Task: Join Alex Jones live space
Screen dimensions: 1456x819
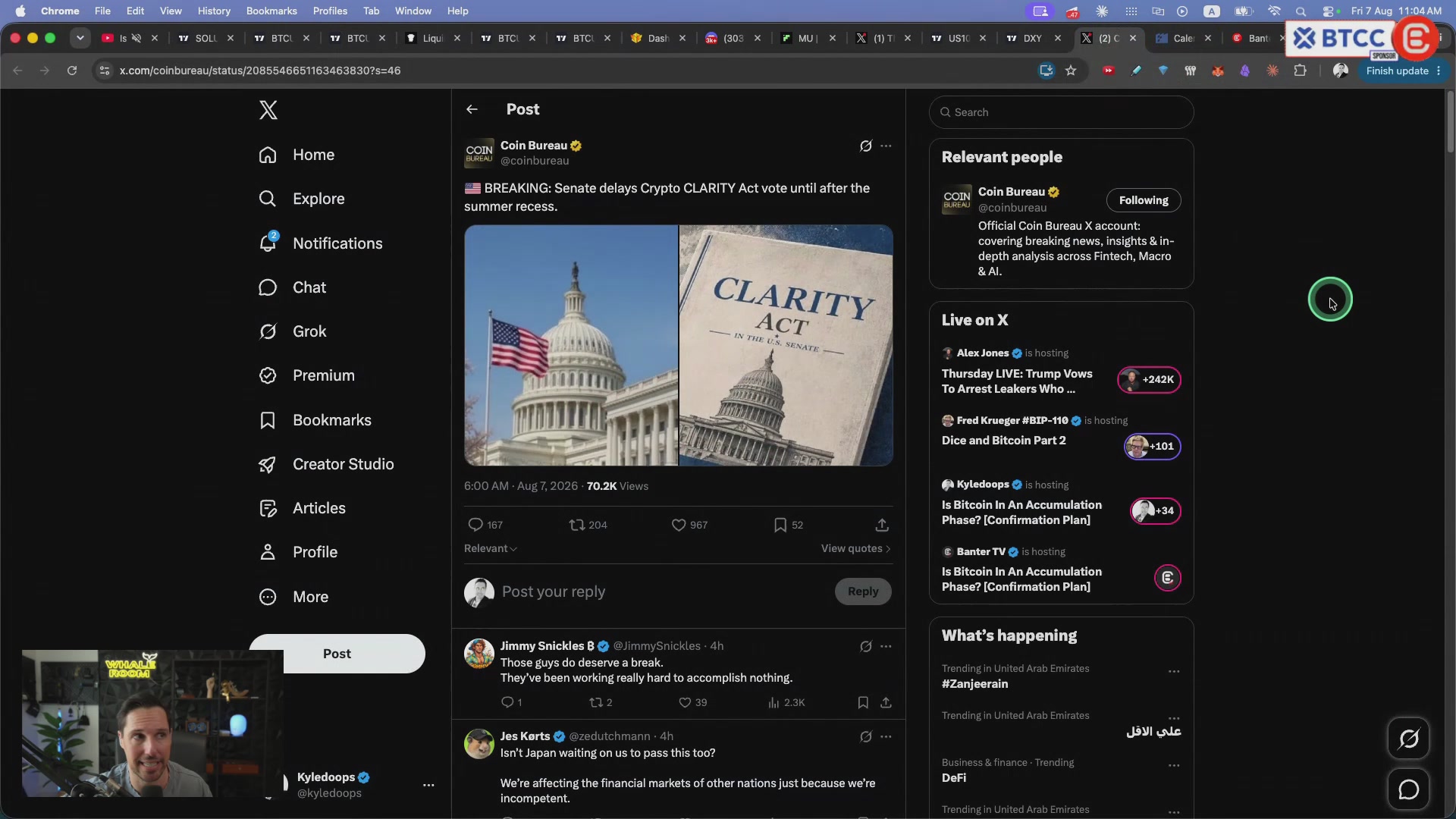Action: tap(1149, 380)
